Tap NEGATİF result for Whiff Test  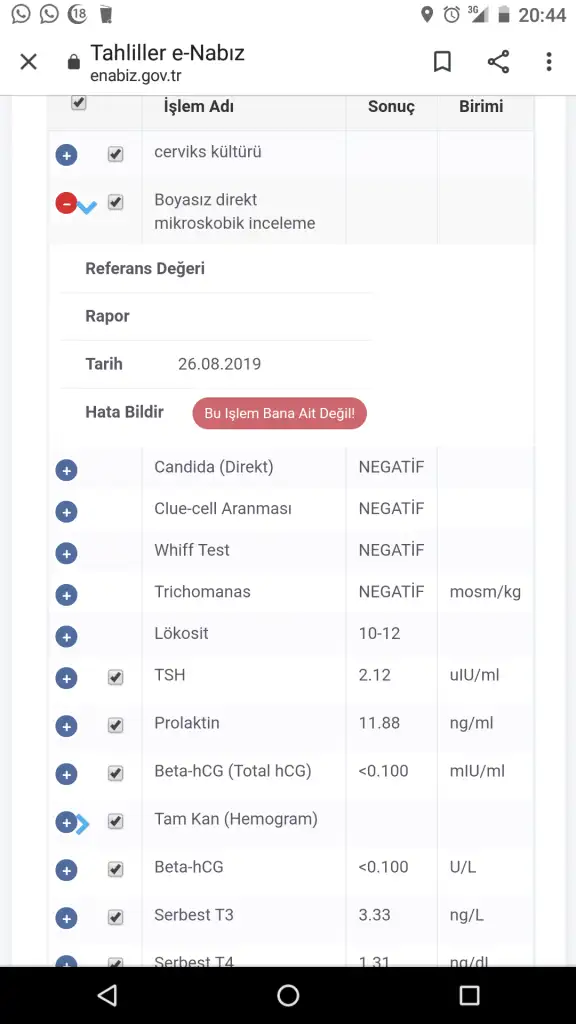(391, 550)
